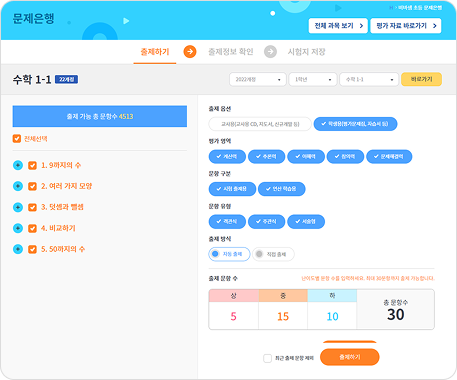
Task: Toggle the 추론력 evaluation chip
Action: (266, 156)
